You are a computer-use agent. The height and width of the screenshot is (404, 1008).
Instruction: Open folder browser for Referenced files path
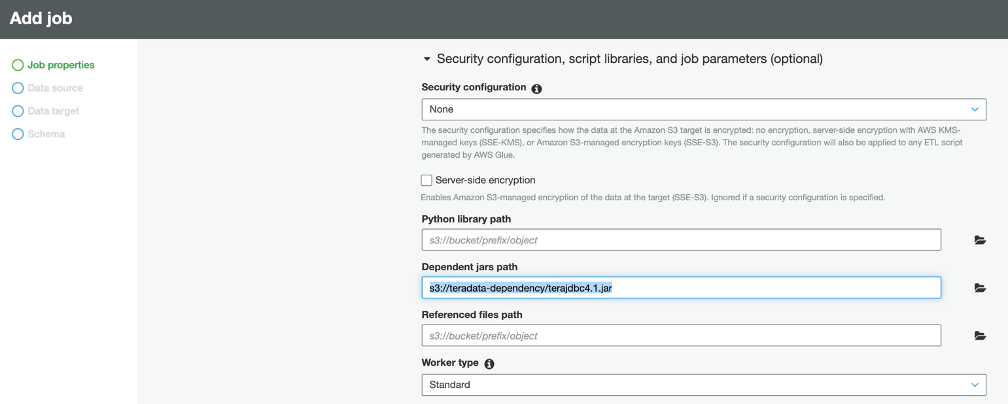(980, 336)
